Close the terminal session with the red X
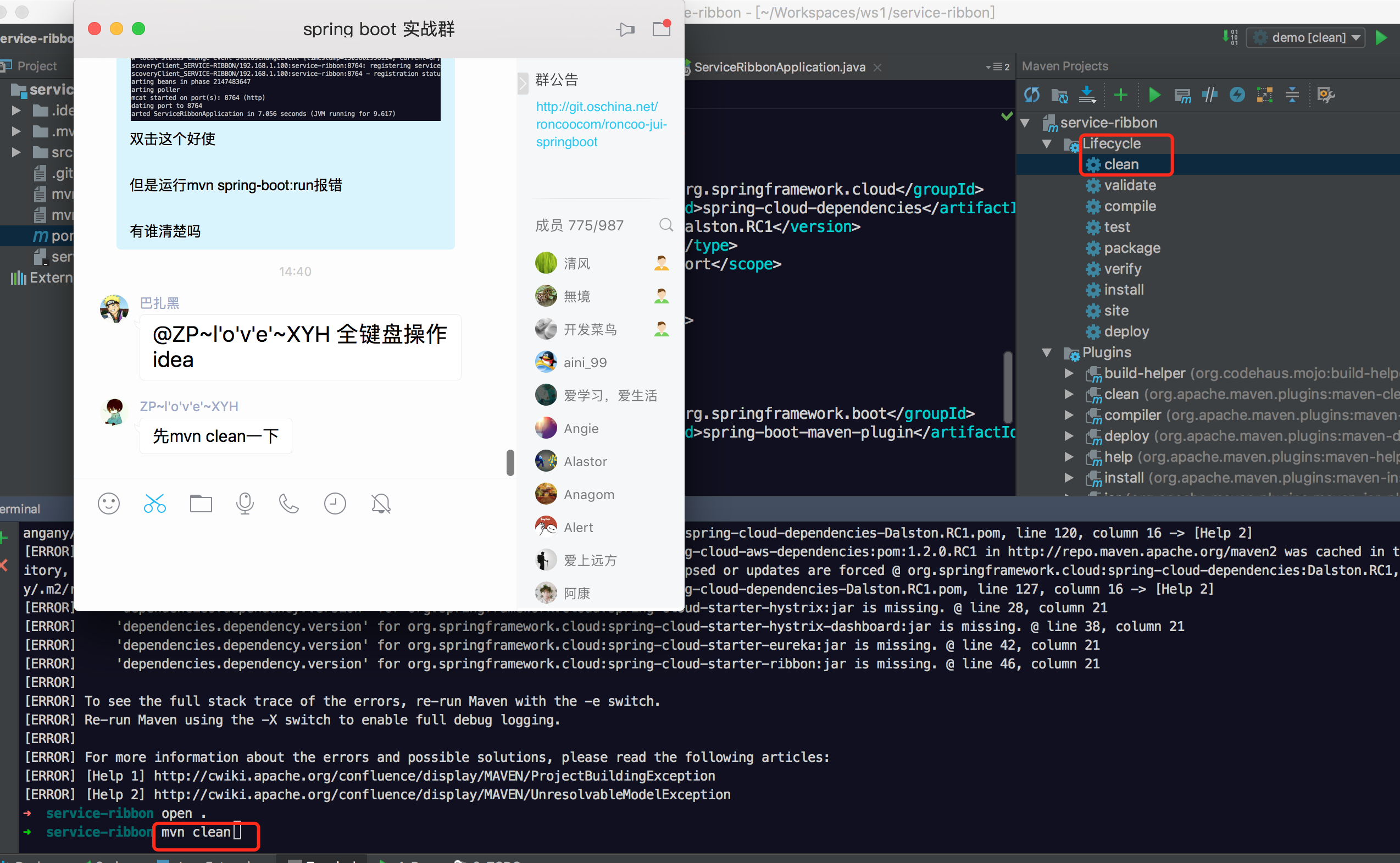This screenshot has width=1400, height=863. click(3, 565)
